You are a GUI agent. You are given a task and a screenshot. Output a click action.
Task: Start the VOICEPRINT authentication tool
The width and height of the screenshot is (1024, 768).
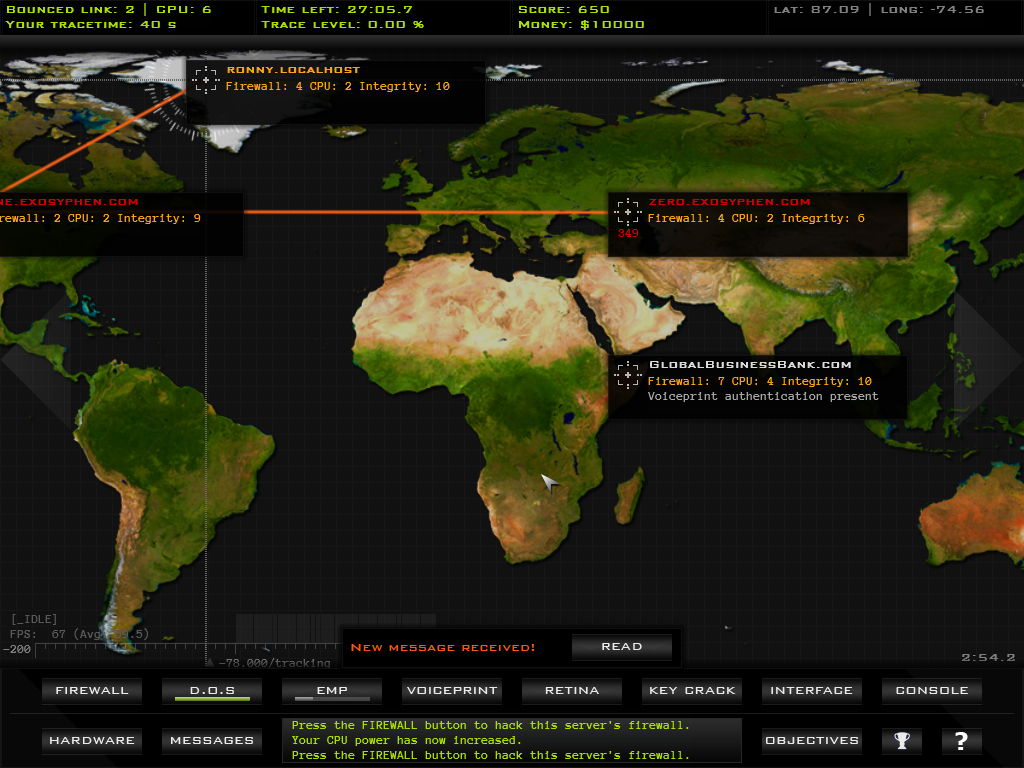(452, 691)
